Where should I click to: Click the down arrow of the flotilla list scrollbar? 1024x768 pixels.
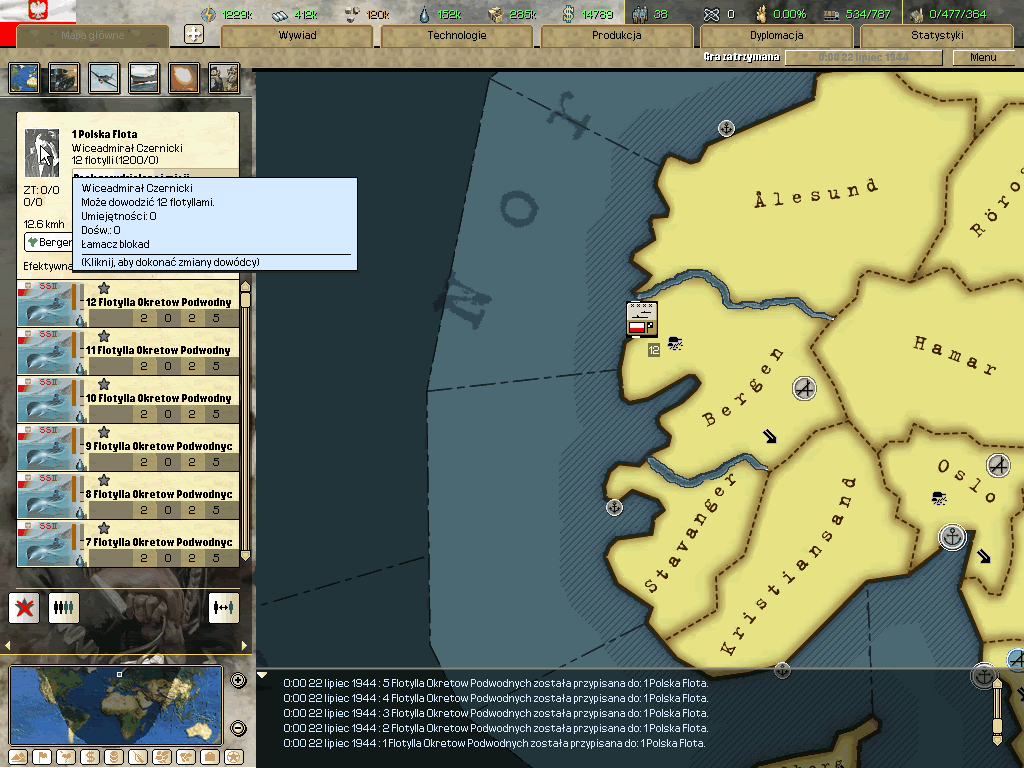tap(246, 556)
